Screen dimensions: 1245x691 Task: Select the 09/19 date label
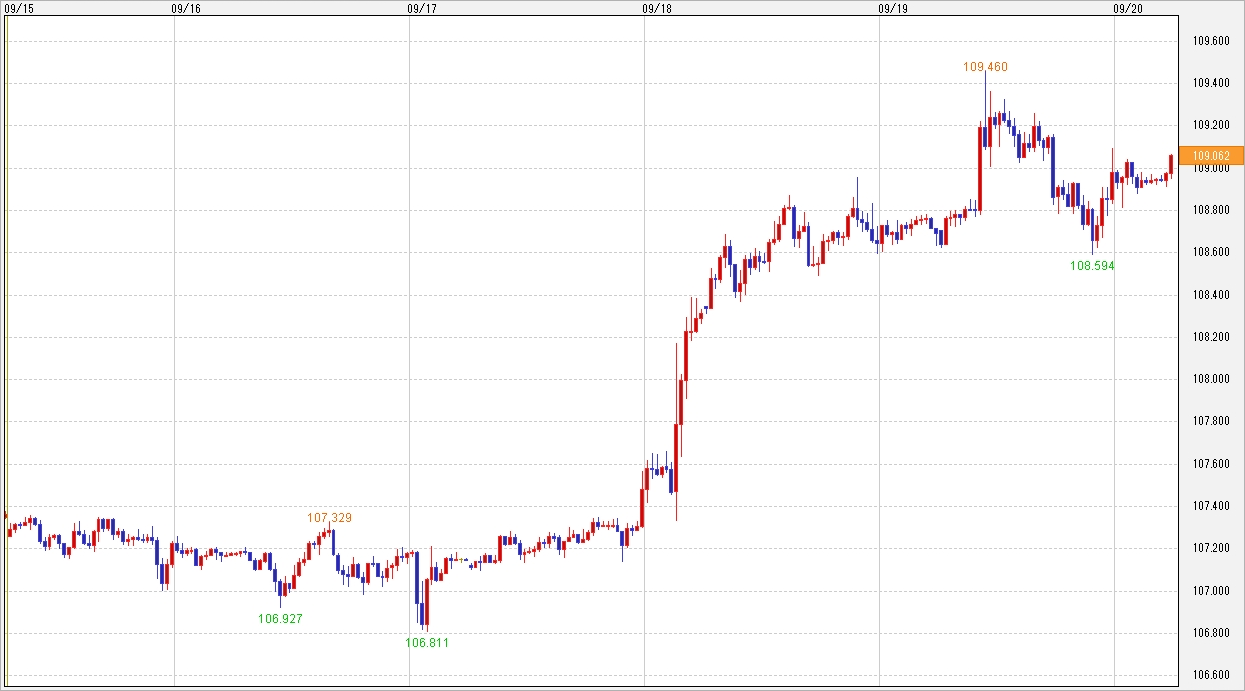pos(892,8)
